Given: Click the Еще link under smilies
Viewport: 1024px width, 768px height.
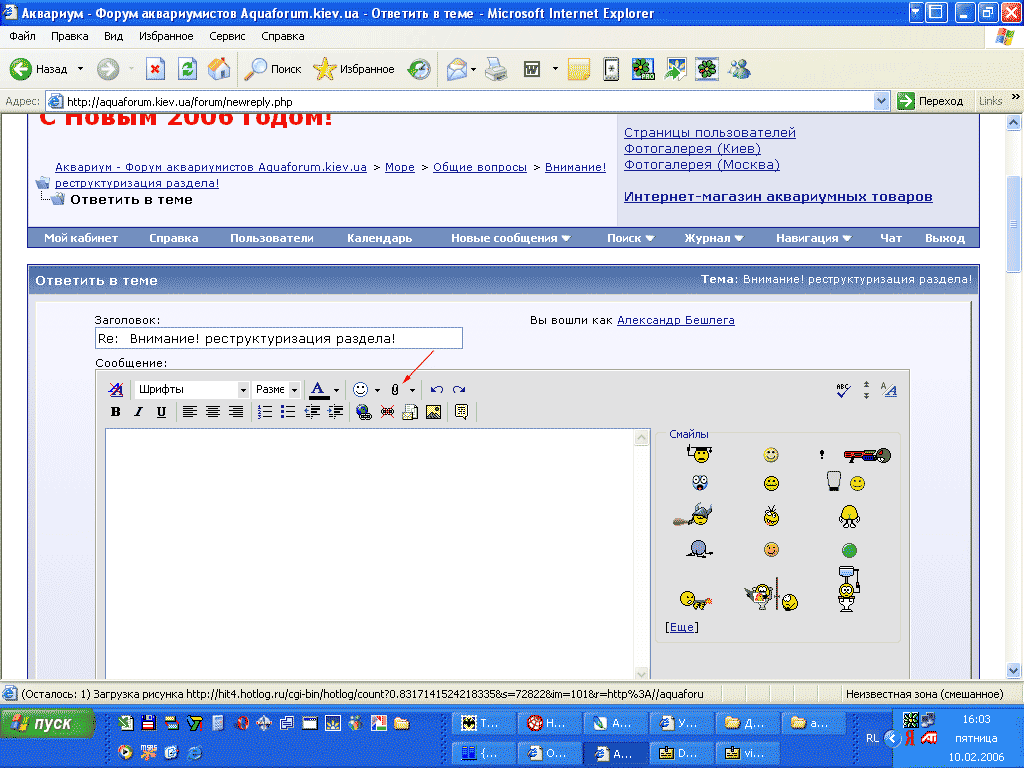Looking at the screenshot, I should click(x=682, y=627).
